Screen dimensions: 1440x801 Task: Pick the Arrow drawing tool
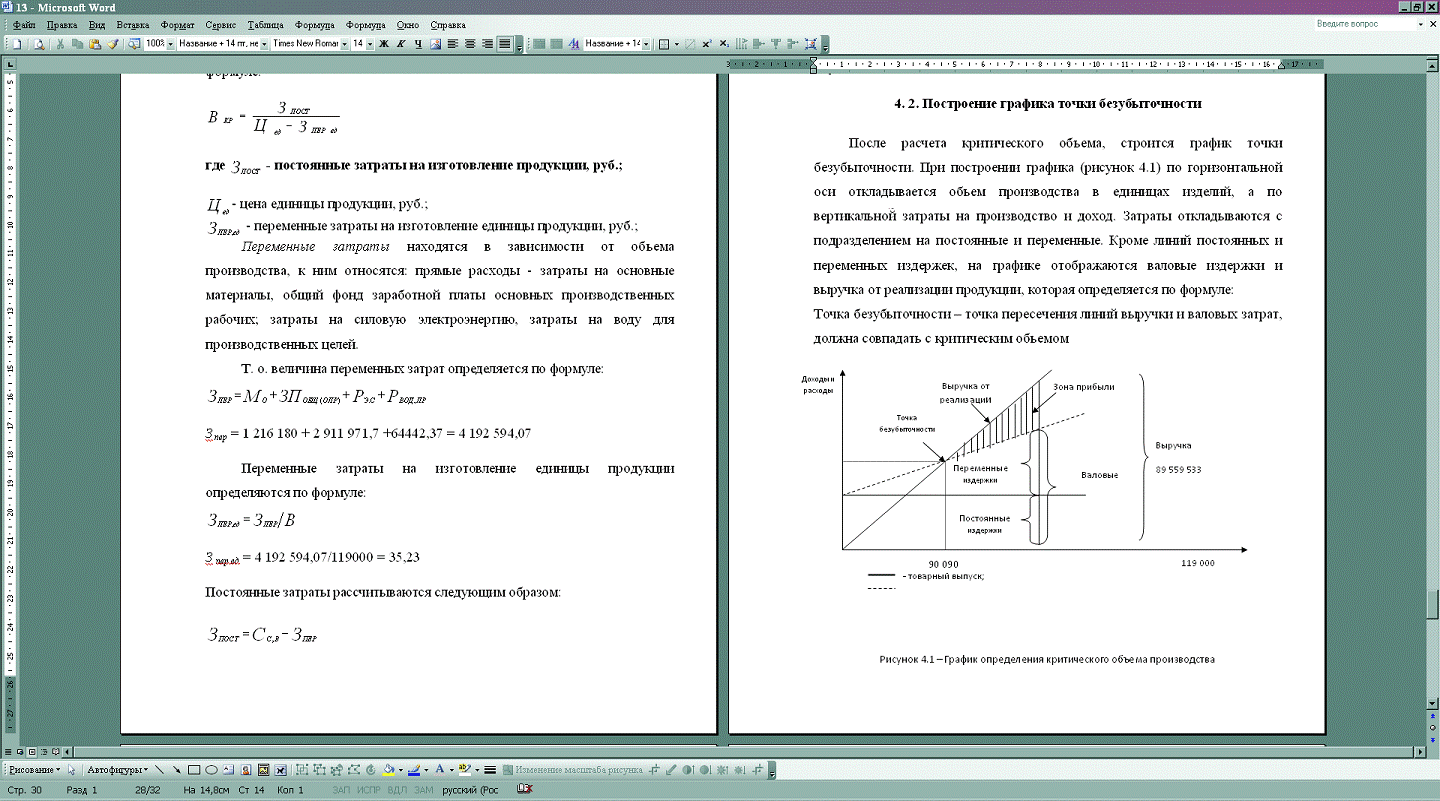177,770
